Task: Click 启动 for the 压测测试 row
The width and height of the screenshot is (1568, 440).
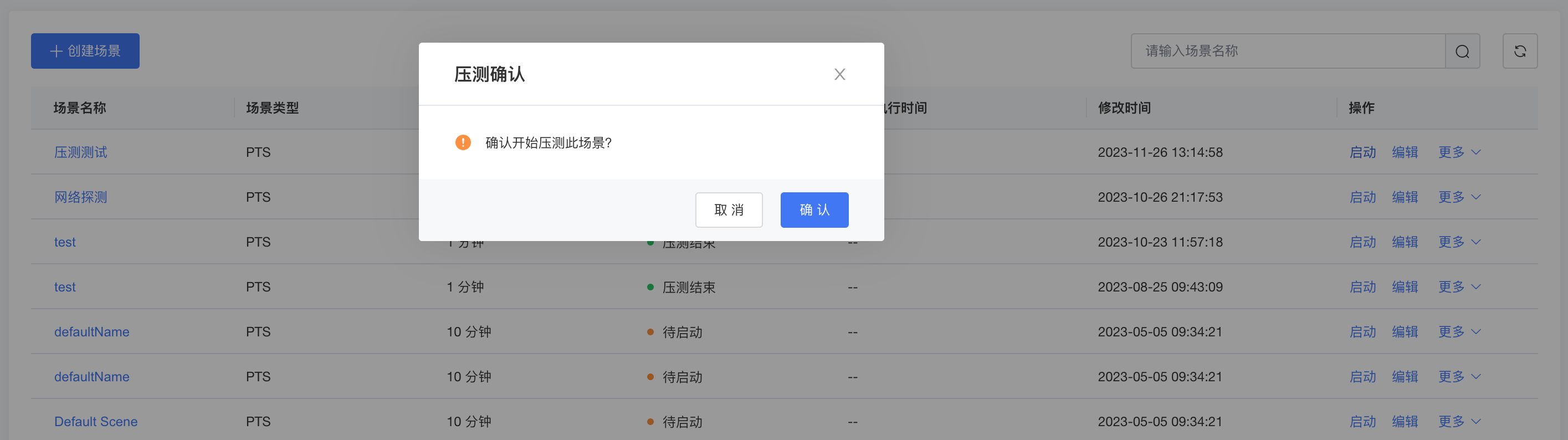Action: click(x=1362, y=152)
